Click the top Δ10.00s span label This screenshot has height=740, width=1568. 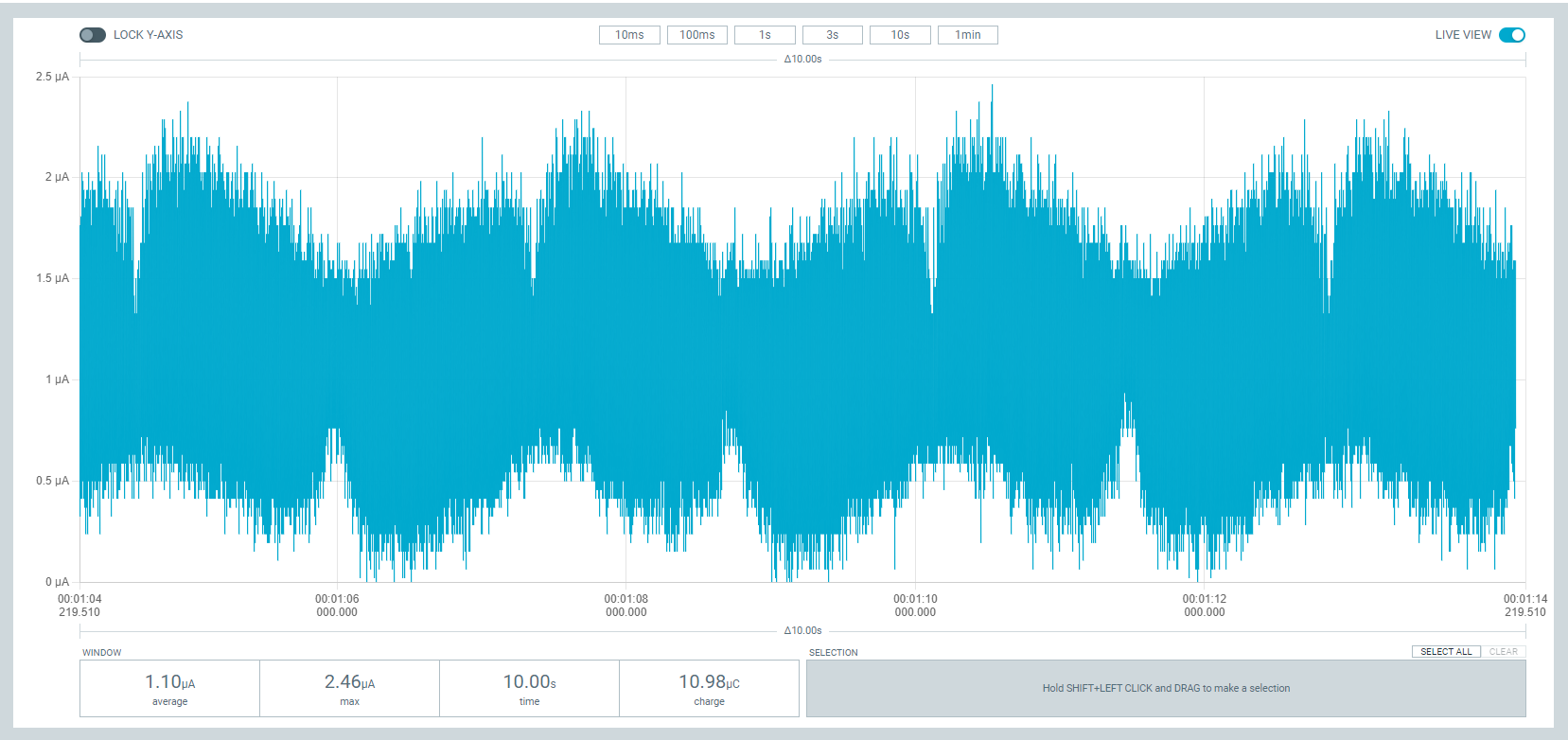coord(802,60)
